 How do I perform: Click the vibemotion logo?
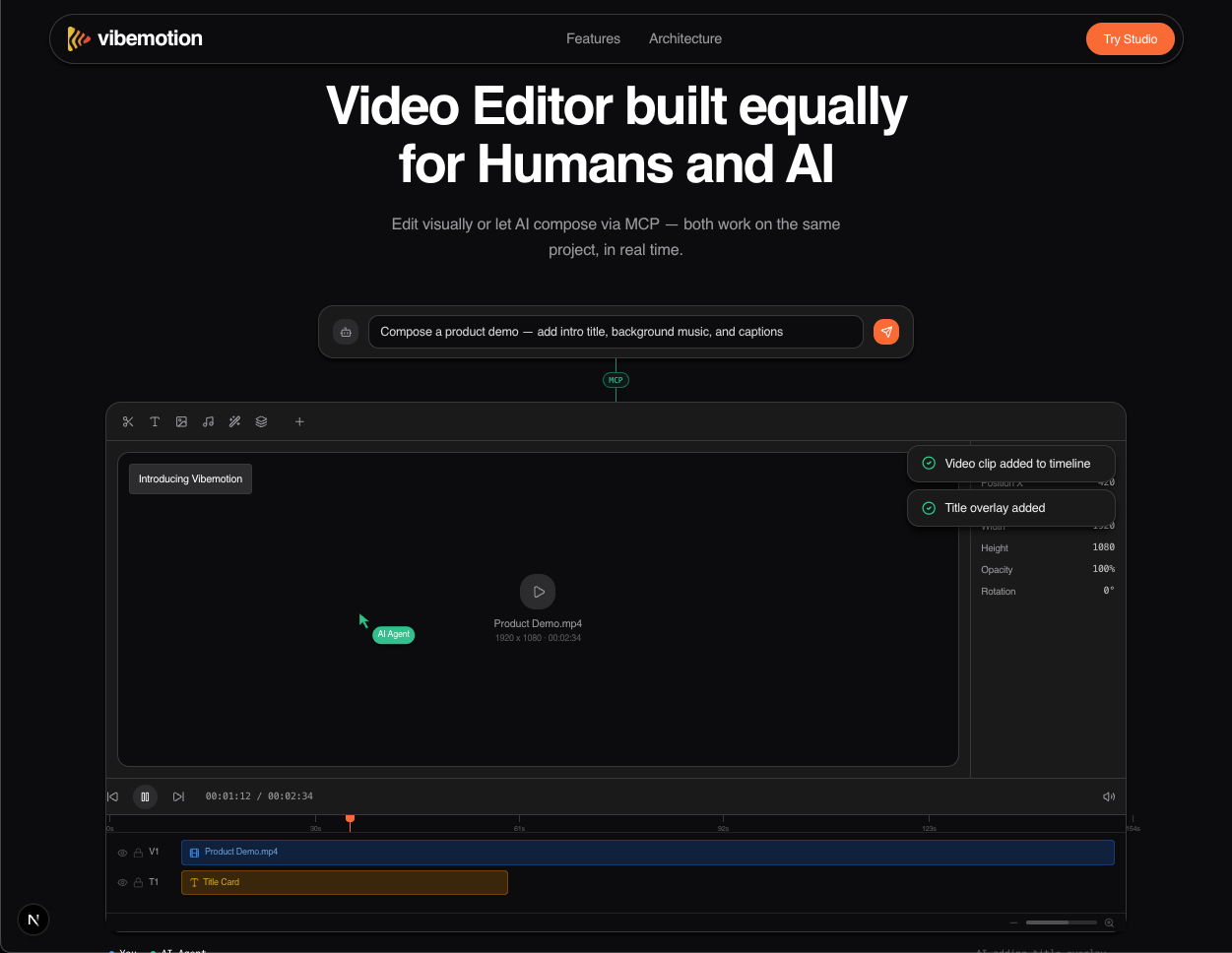pos(135,38)
